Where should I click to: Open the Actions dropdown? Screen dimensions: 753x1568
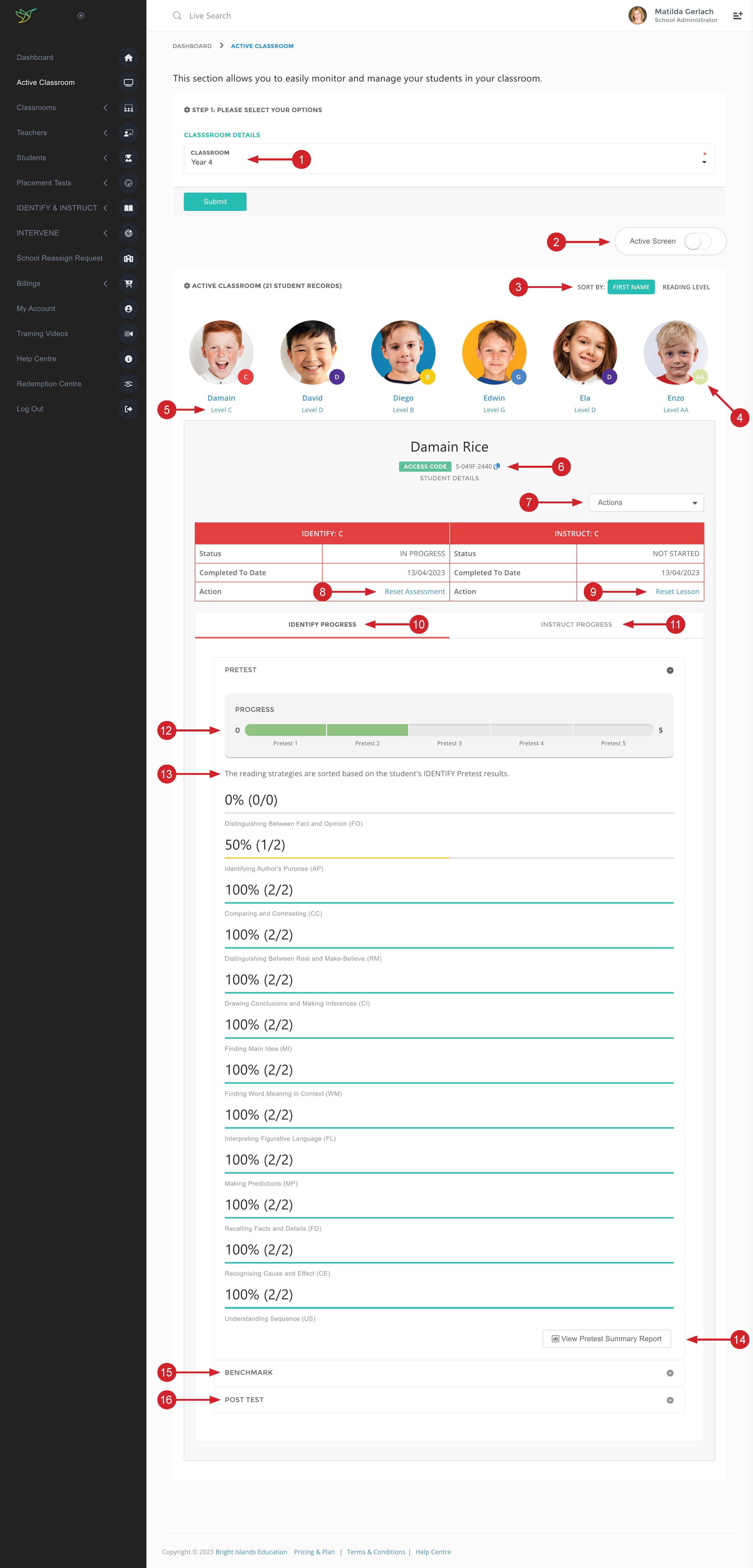tap(646, 503)
